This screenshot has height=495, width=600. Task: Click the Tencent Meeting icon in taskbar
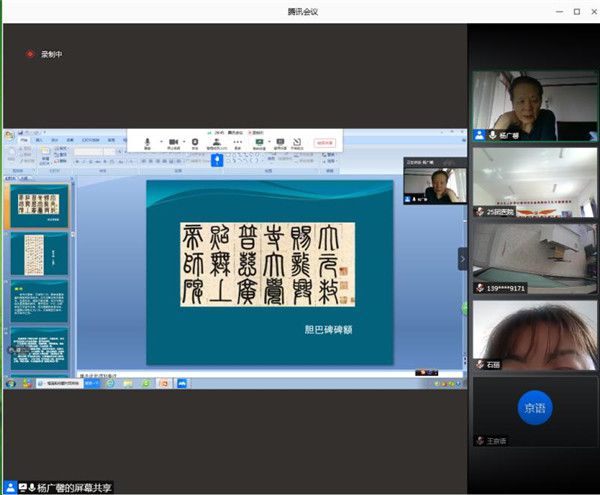(182, 383)
